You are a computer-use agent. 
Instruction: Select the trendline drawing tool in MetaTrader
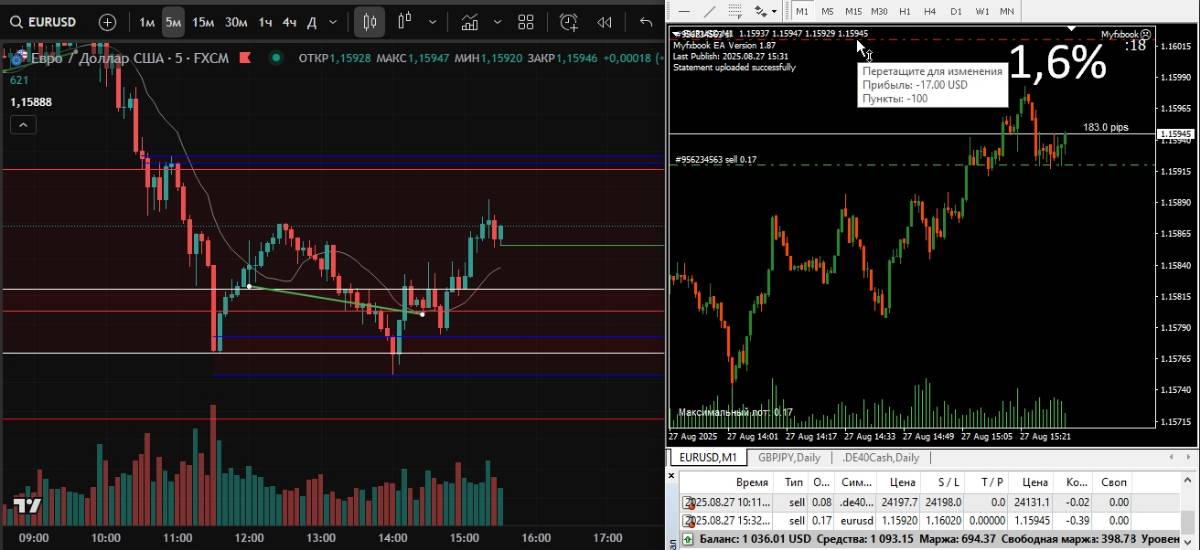[x=709, y=10]
